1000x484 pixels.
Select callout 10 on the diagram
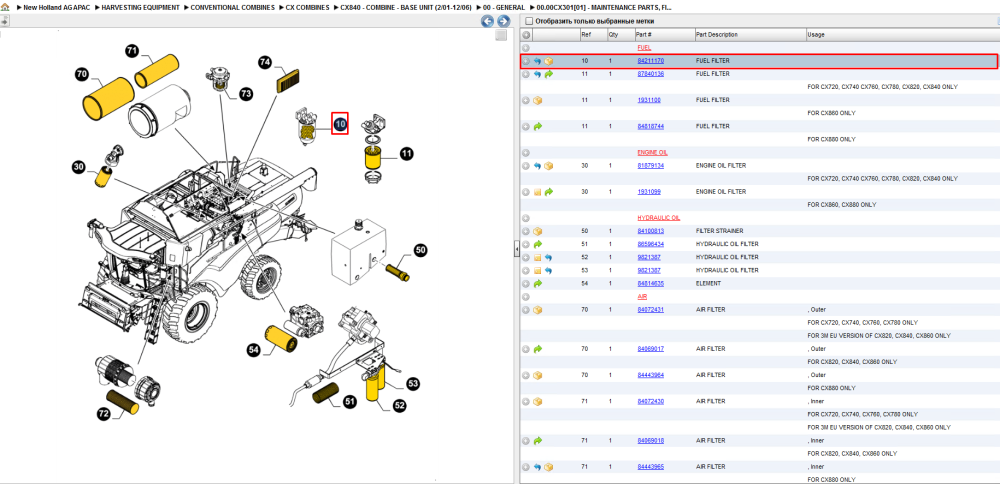(x=340, y=124)
